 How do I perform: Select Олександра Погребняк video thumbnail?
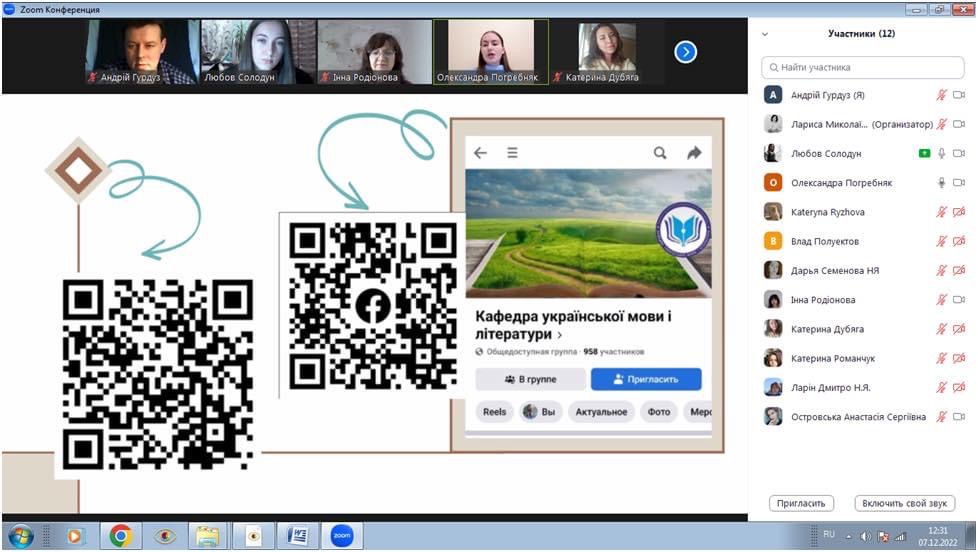[491, 52]
